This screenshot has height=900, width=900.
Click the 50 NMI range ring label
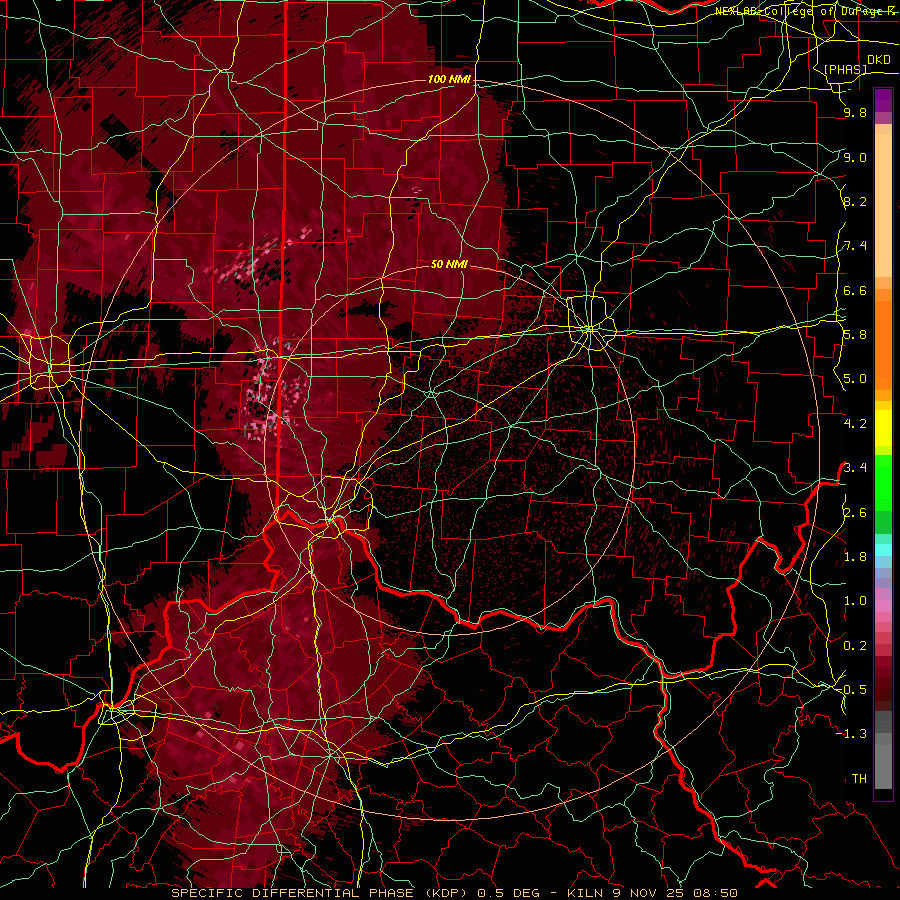pyautogui.click(x=449, y=264)
